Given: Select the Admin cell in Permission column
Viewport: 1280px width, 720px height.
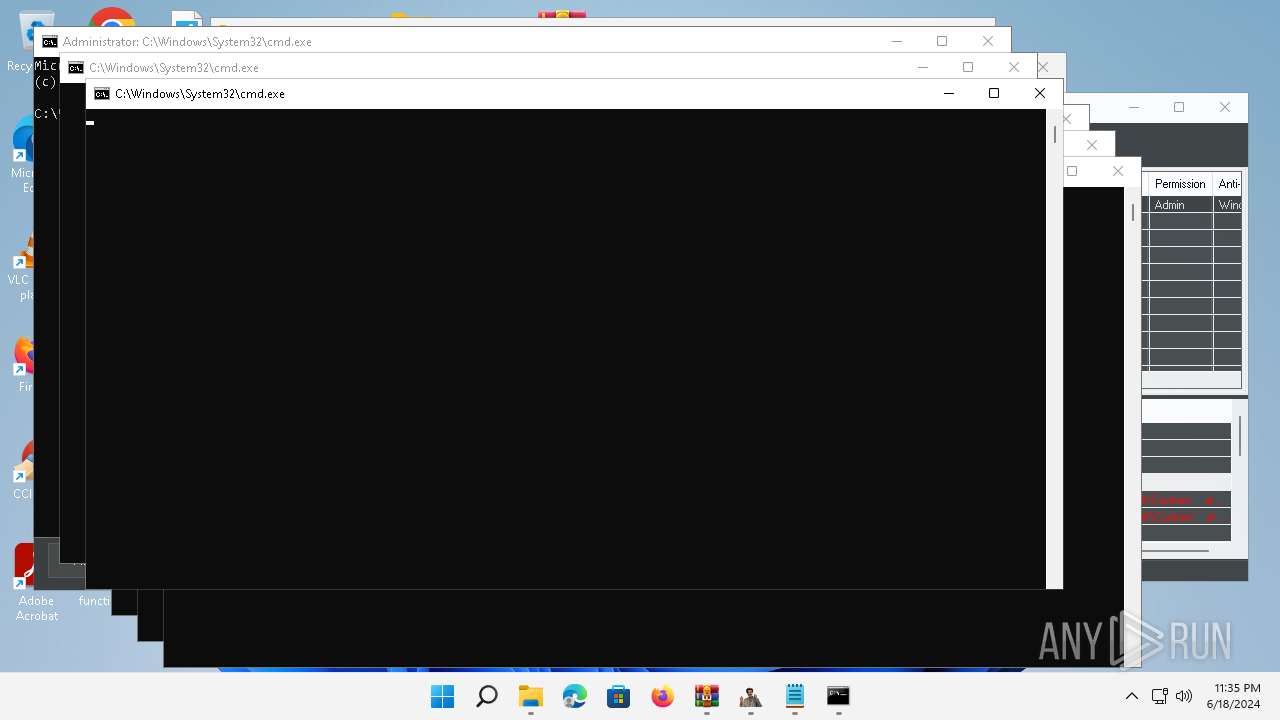Looking at the screenshot, I should pos(1180,205).
